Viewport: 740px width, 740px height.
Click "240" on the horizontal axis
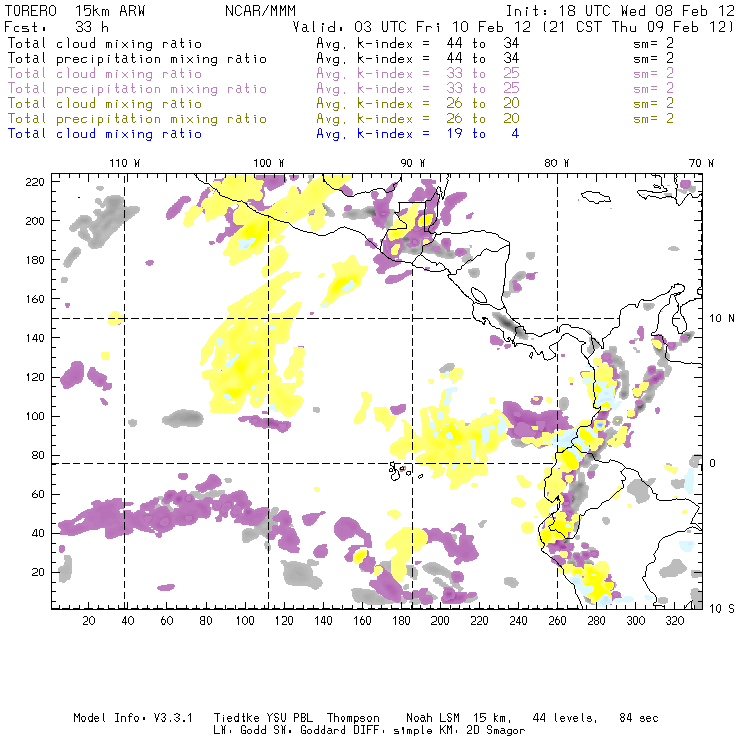518,621
